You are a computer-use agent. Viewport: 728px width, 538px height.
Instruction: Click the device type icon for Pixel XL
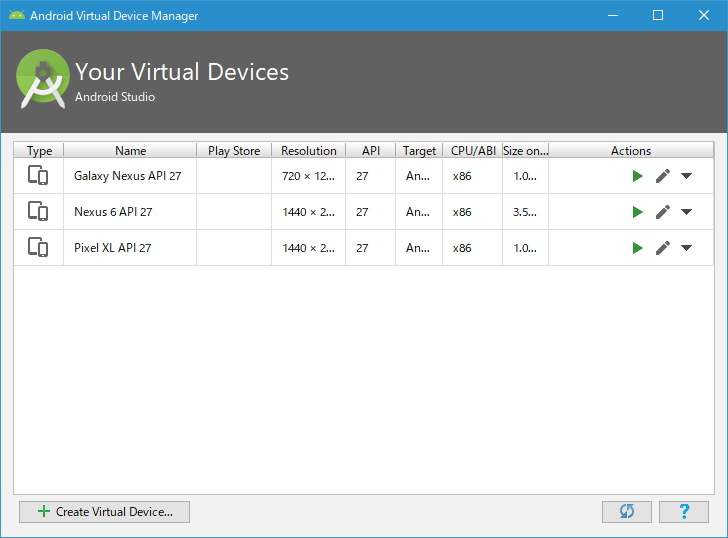tap(38, 247)
